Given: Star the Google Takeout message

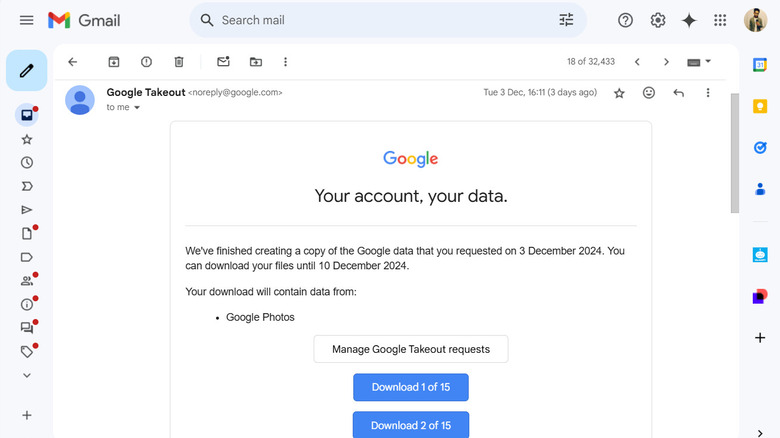Looking at the screenshot, I should [619, 93].
